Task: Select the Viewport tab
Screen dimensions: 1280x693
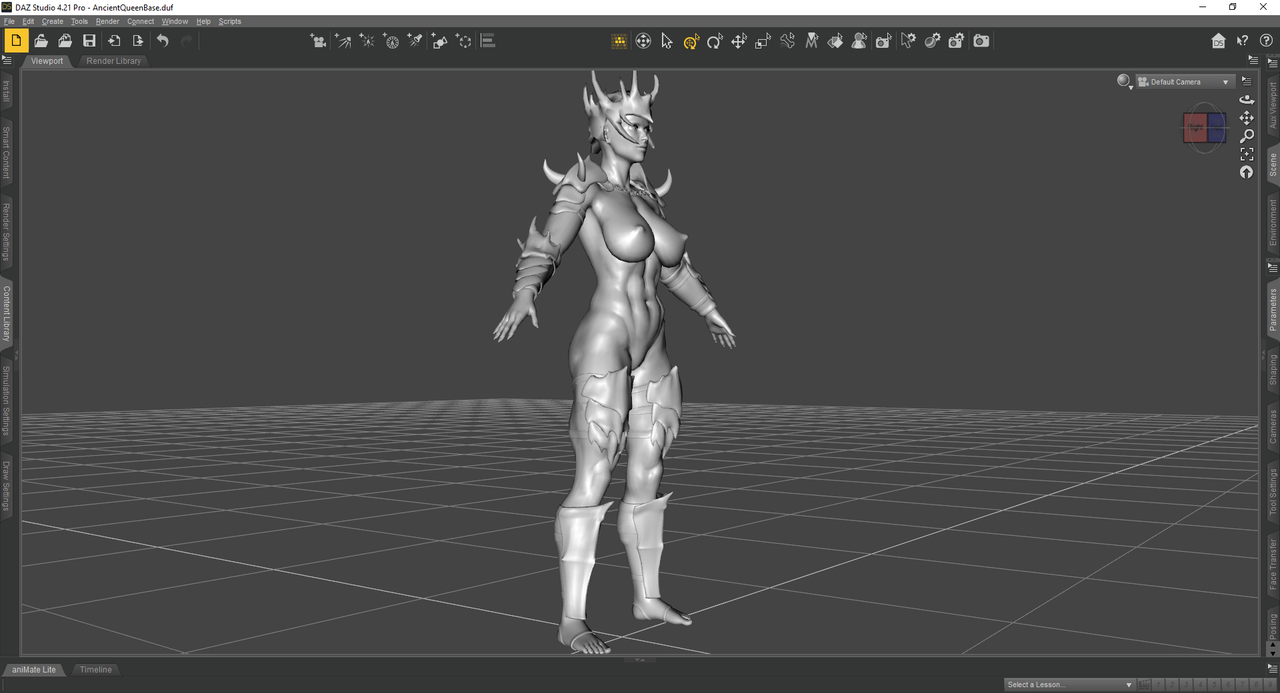Action: click(x=47, y=61)
